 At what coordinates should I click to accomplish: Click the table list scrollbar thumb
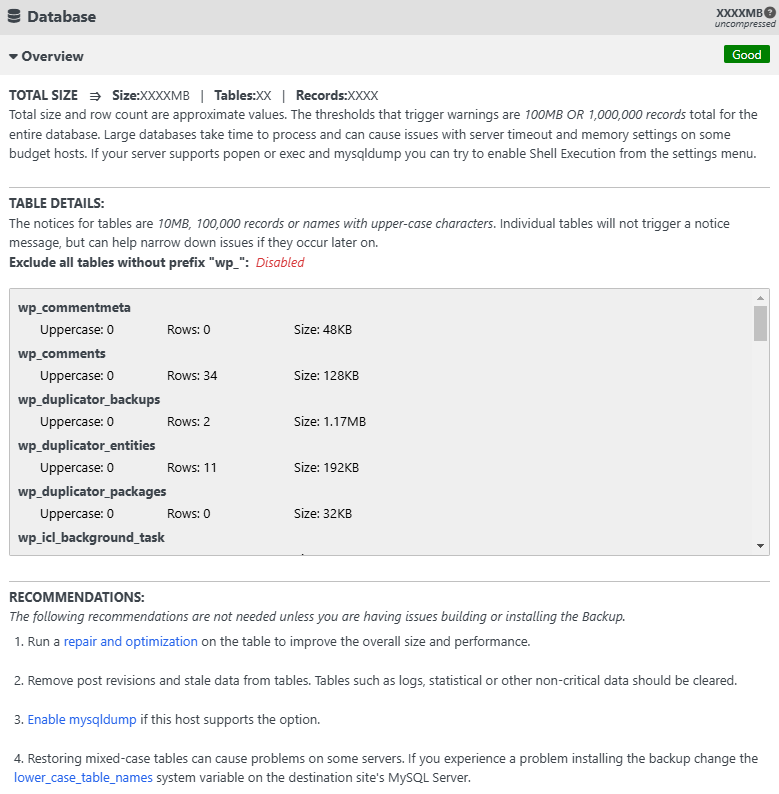761,324
